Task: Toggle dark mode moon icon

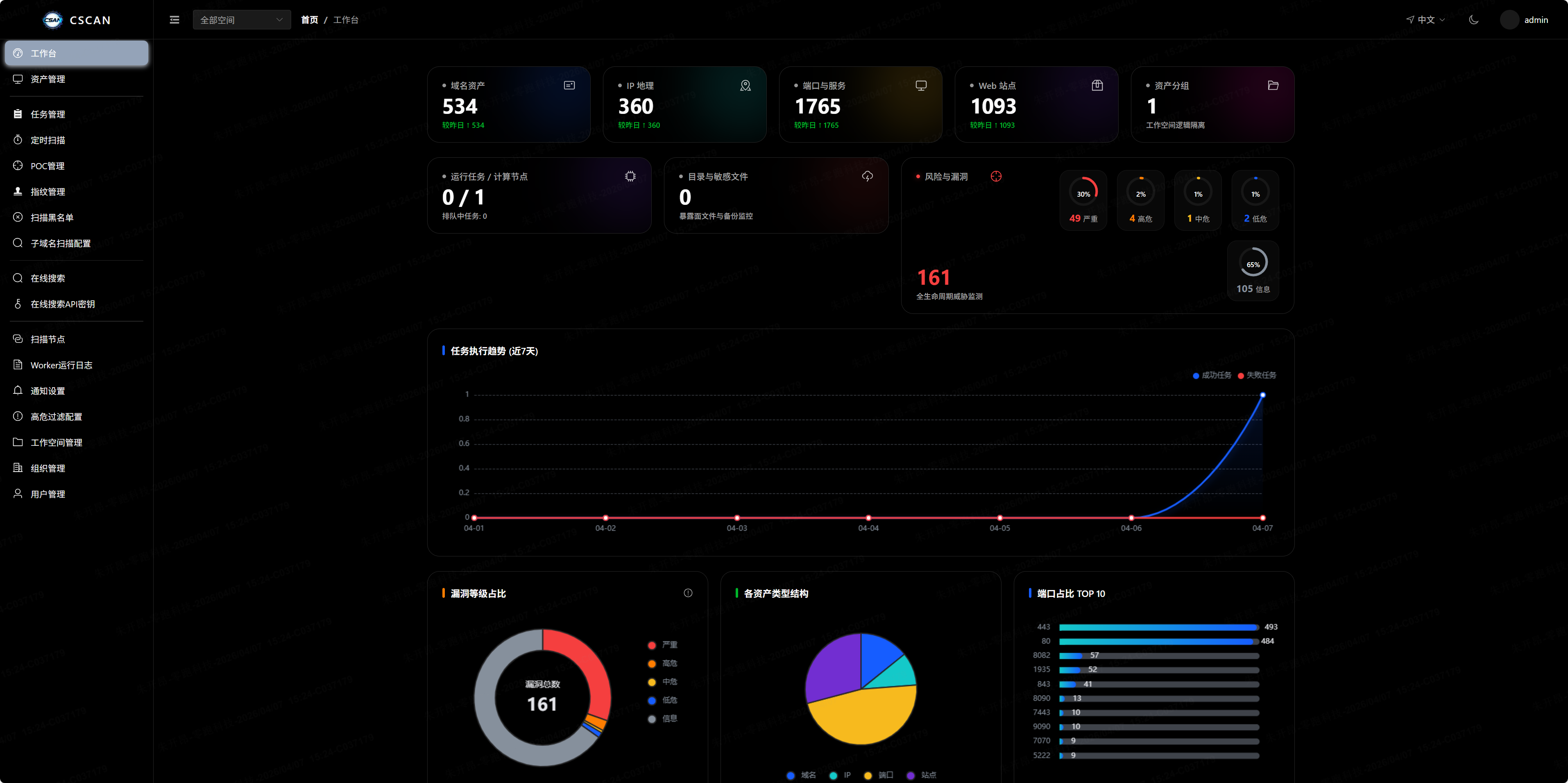Action: 1474,20
